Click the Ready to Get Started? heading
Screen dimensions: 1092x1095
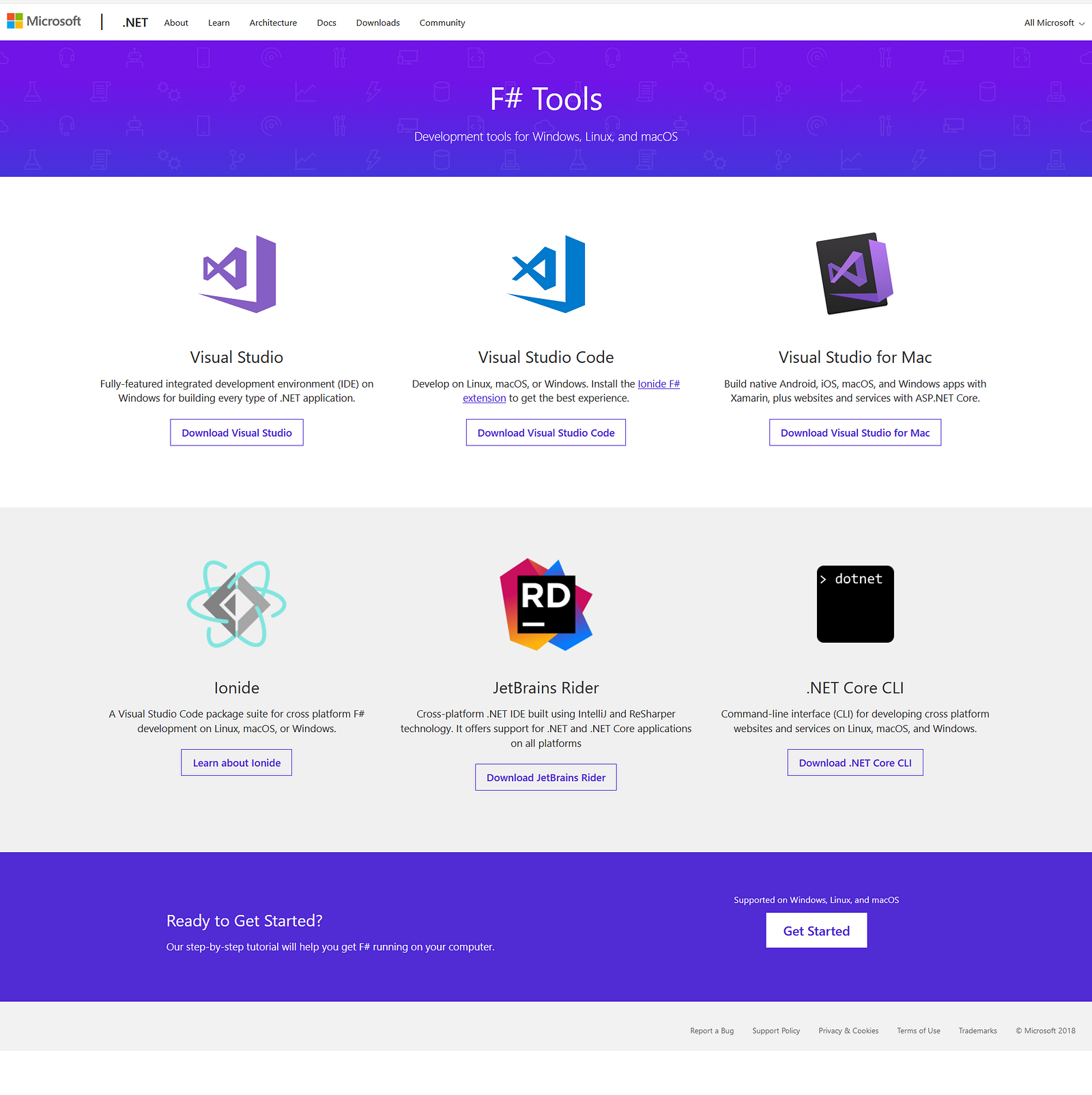(244, 921)
